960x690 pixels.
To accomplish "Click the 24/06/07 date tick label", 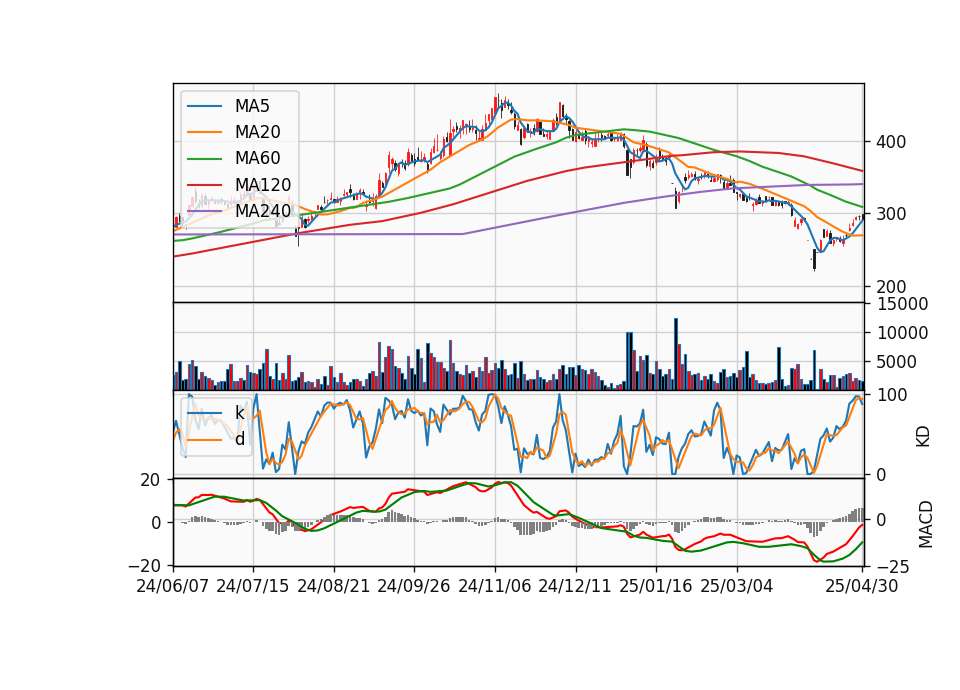I will click(173, 586).
